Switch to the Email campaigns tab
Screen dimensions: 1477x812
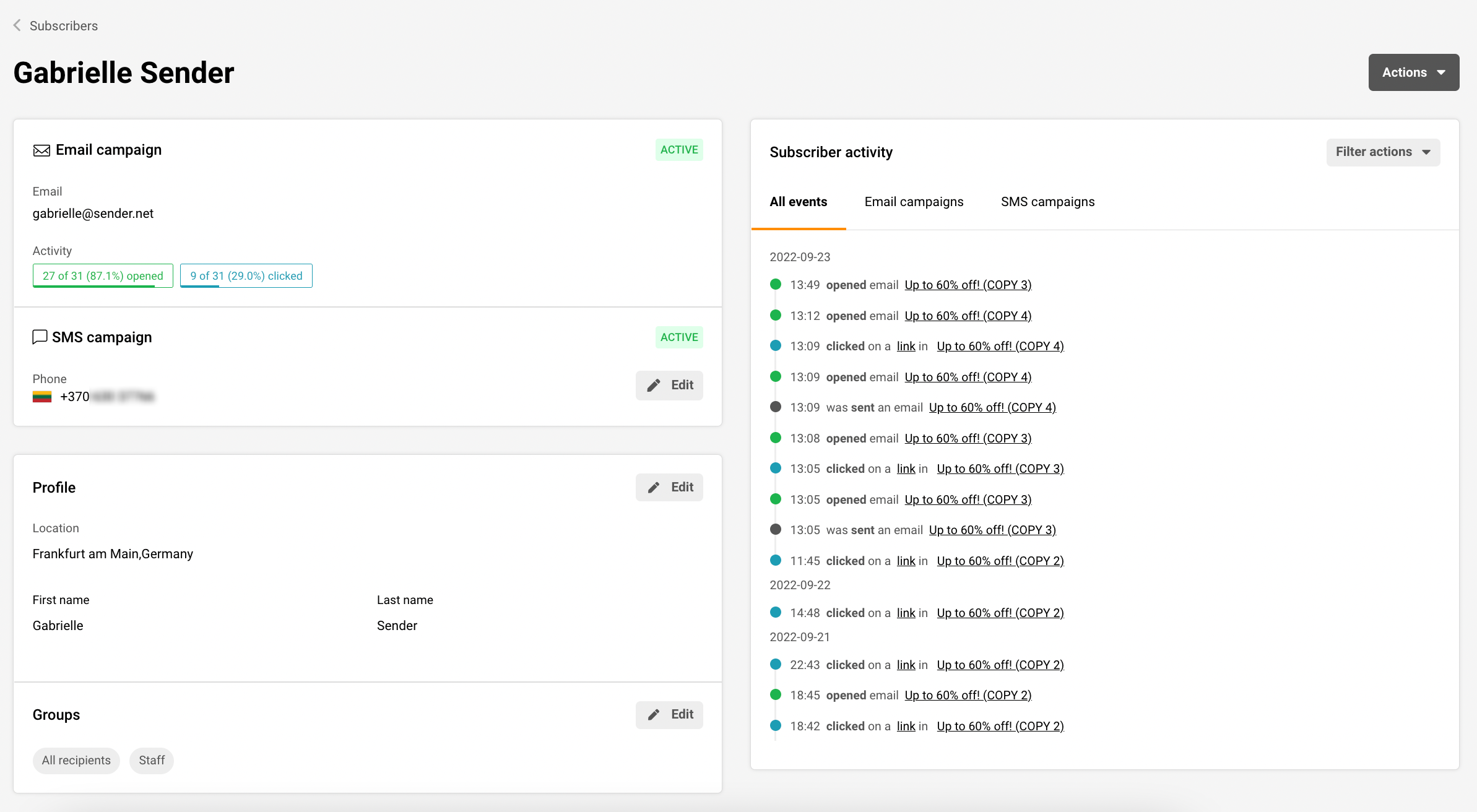[x=914, y=202]
